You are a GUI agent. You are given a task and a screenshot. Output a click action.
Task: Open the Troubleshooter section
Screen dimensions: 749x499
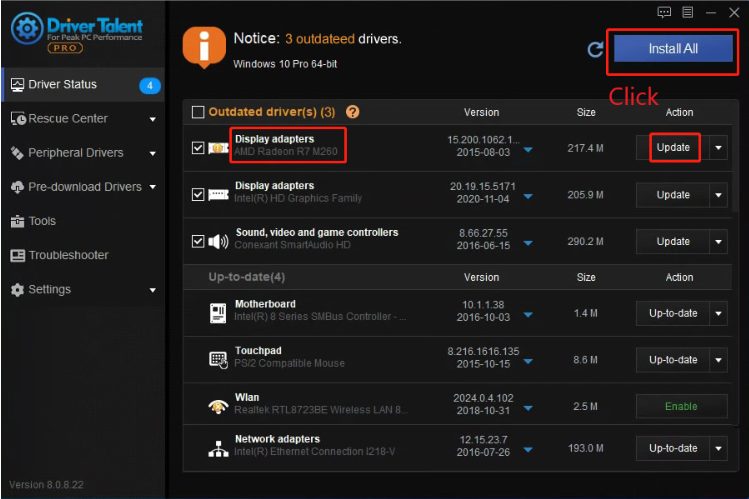click(x=83, y=255)
